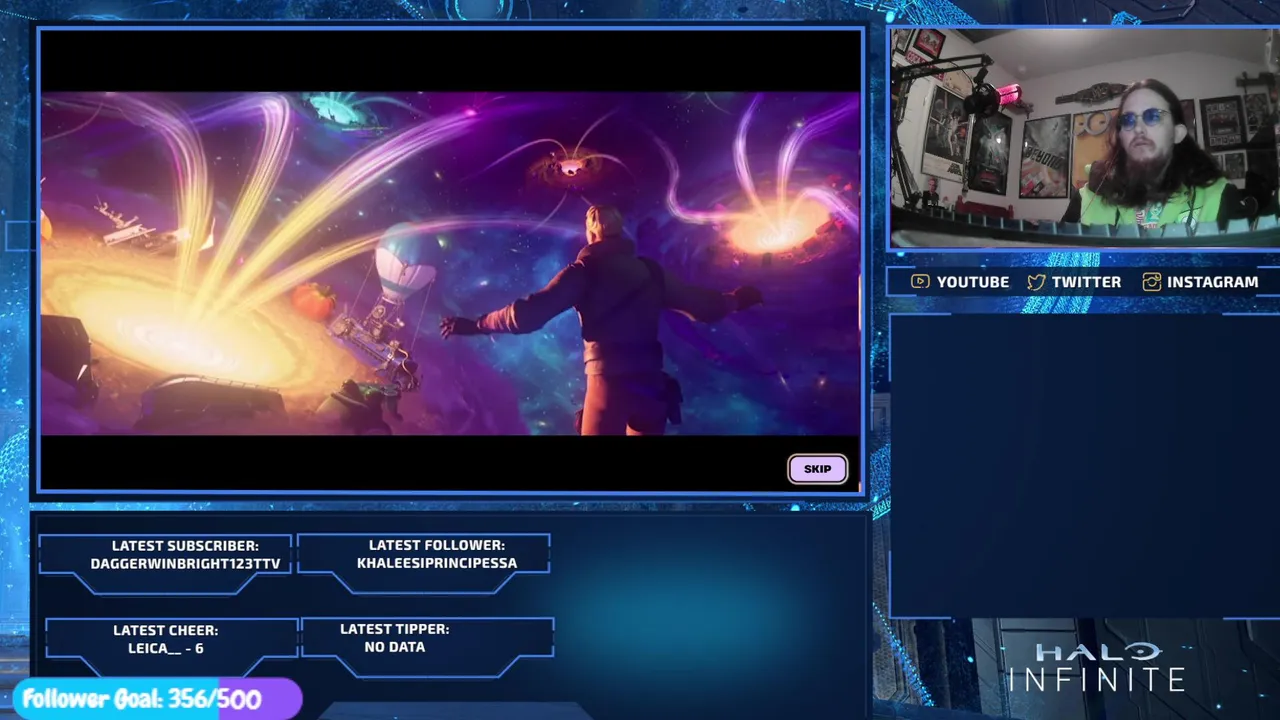Click the streamer webcam feed
This screenshot has height=720, width=1280.
tap(1084, 137)
